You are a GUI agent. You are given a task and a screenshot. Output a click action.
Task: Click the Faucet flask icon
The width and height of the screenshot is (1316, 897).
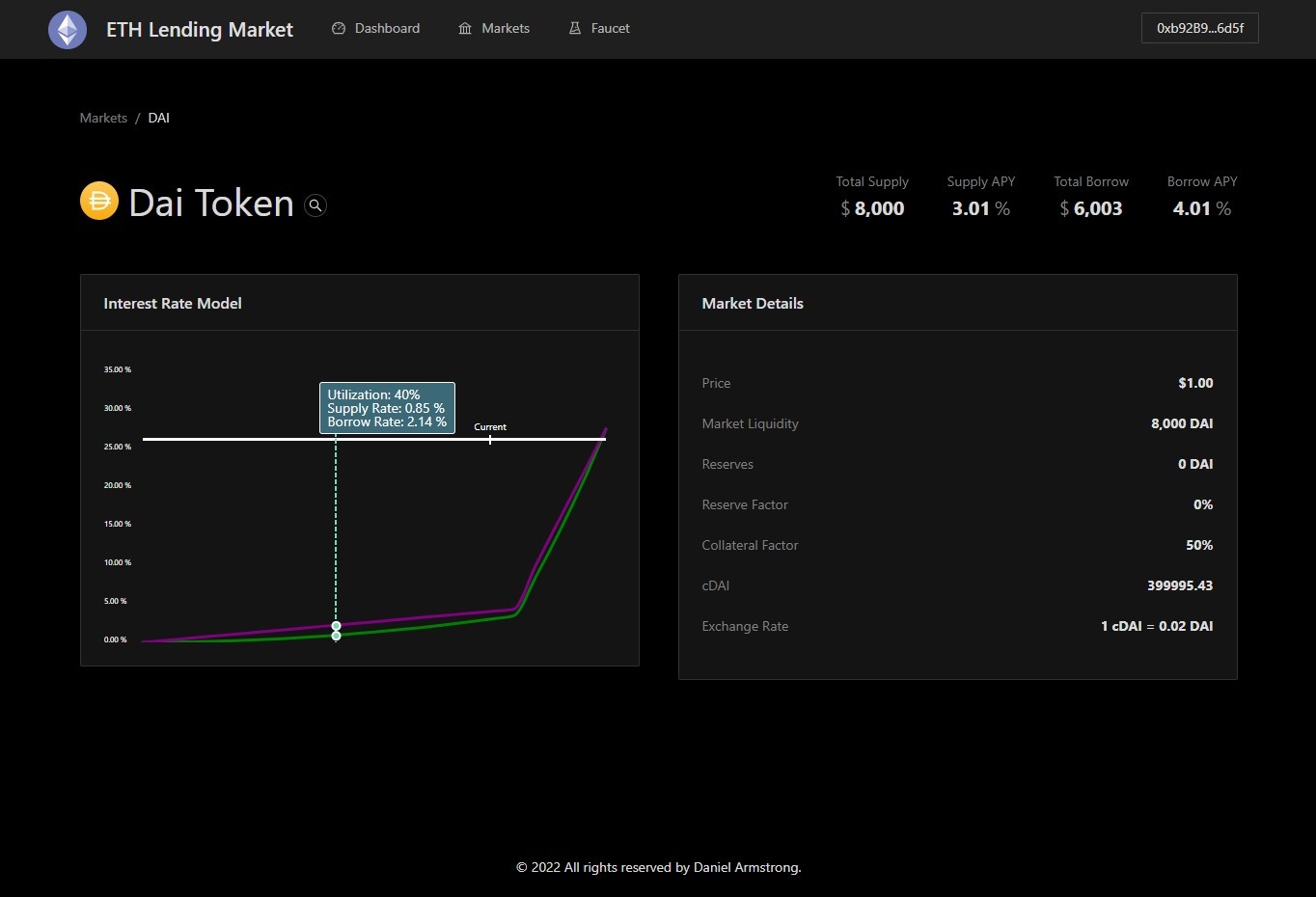tap(575, 29)
